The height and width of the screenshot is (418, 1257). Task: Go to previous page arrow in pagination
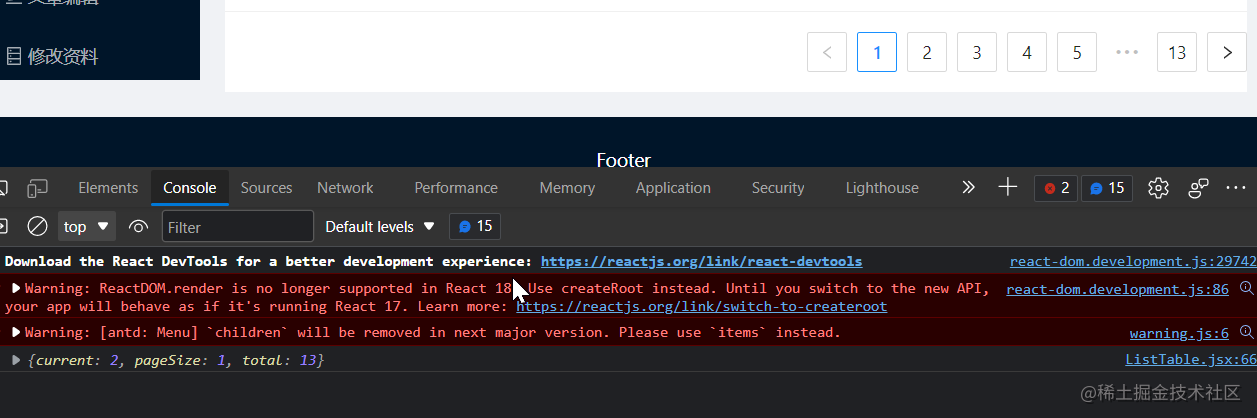(827, 52)
